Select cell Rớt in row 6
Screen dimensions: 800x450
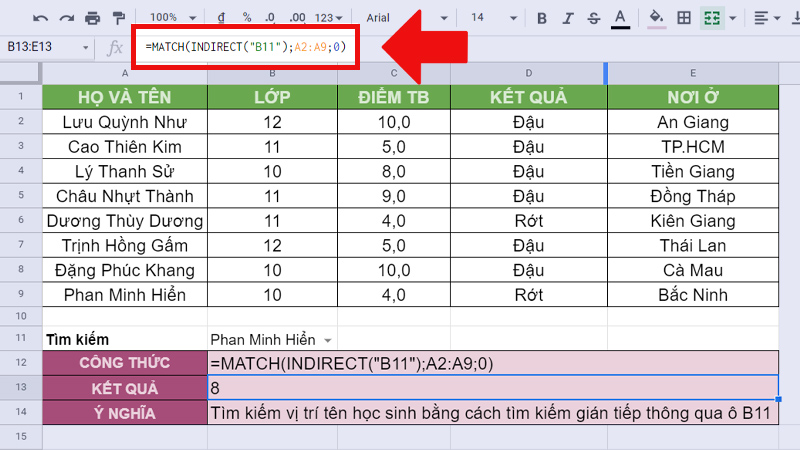(529, 220)
